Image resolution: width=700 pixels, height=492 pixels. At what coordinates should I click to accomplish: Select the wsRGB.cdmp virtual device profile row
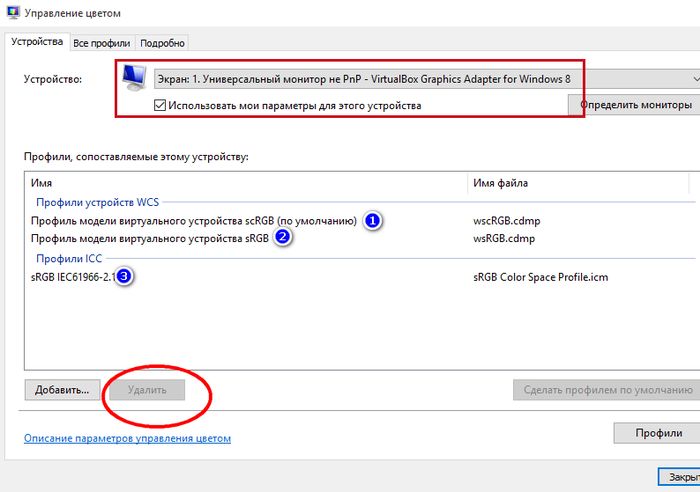[150, 238]
